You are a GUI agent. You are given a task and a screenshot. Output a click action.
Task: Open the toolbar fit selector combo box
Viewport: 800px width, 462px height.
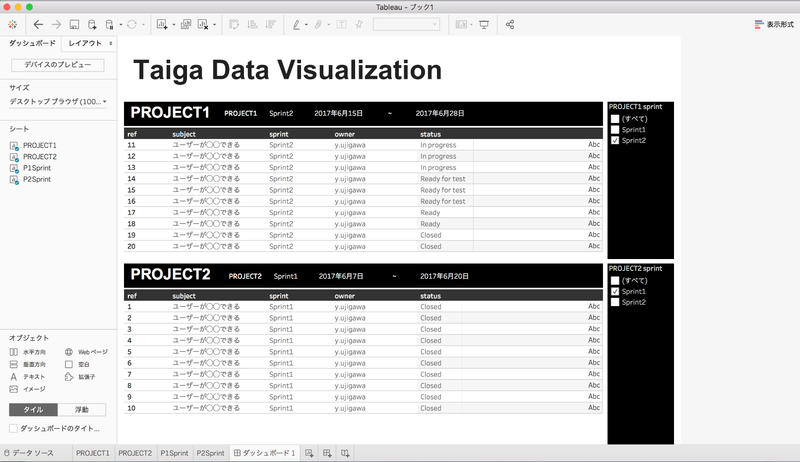point(406,24)
